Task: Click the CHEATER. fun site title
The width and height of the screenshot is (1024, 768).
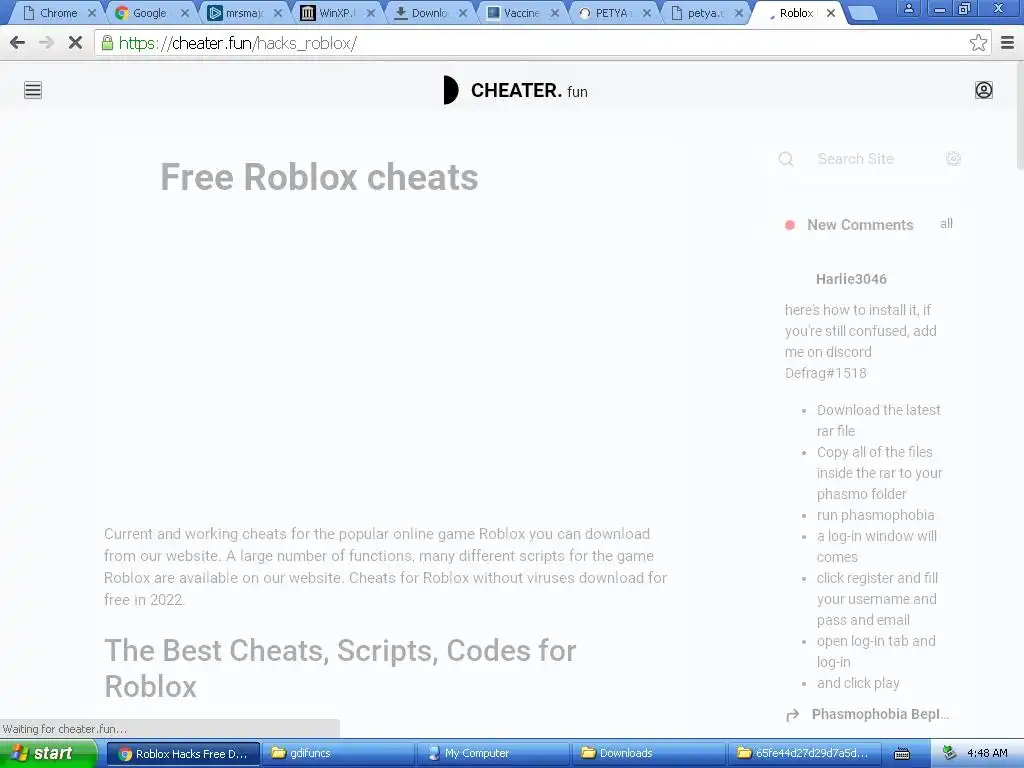Action: click(529, 91)
